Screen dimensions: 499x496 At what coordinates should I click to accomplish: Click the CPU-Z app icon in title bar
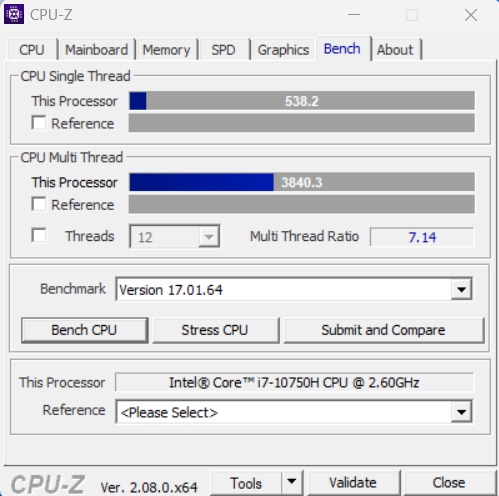coord(14,14)
